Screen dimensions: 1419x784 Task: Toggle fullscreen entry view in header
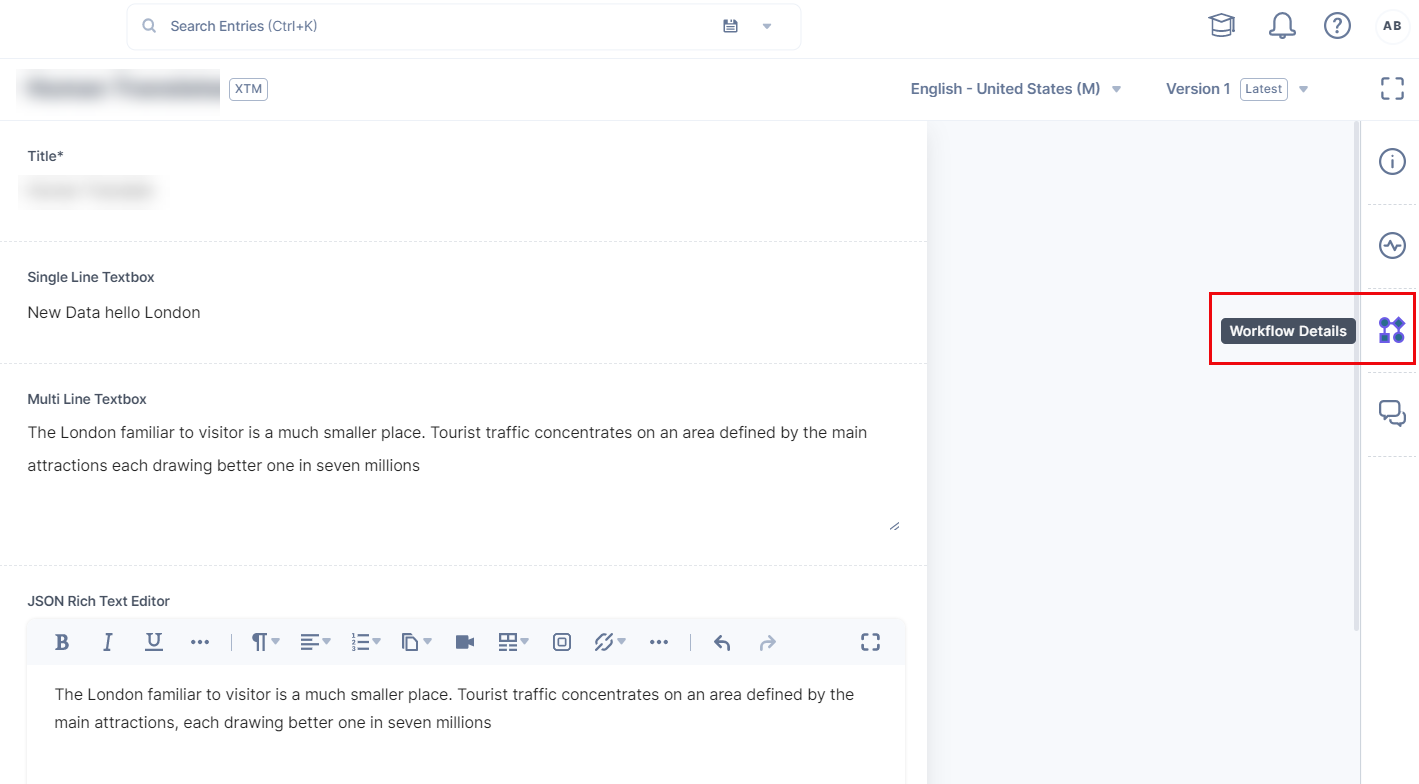pos(1392,89)
